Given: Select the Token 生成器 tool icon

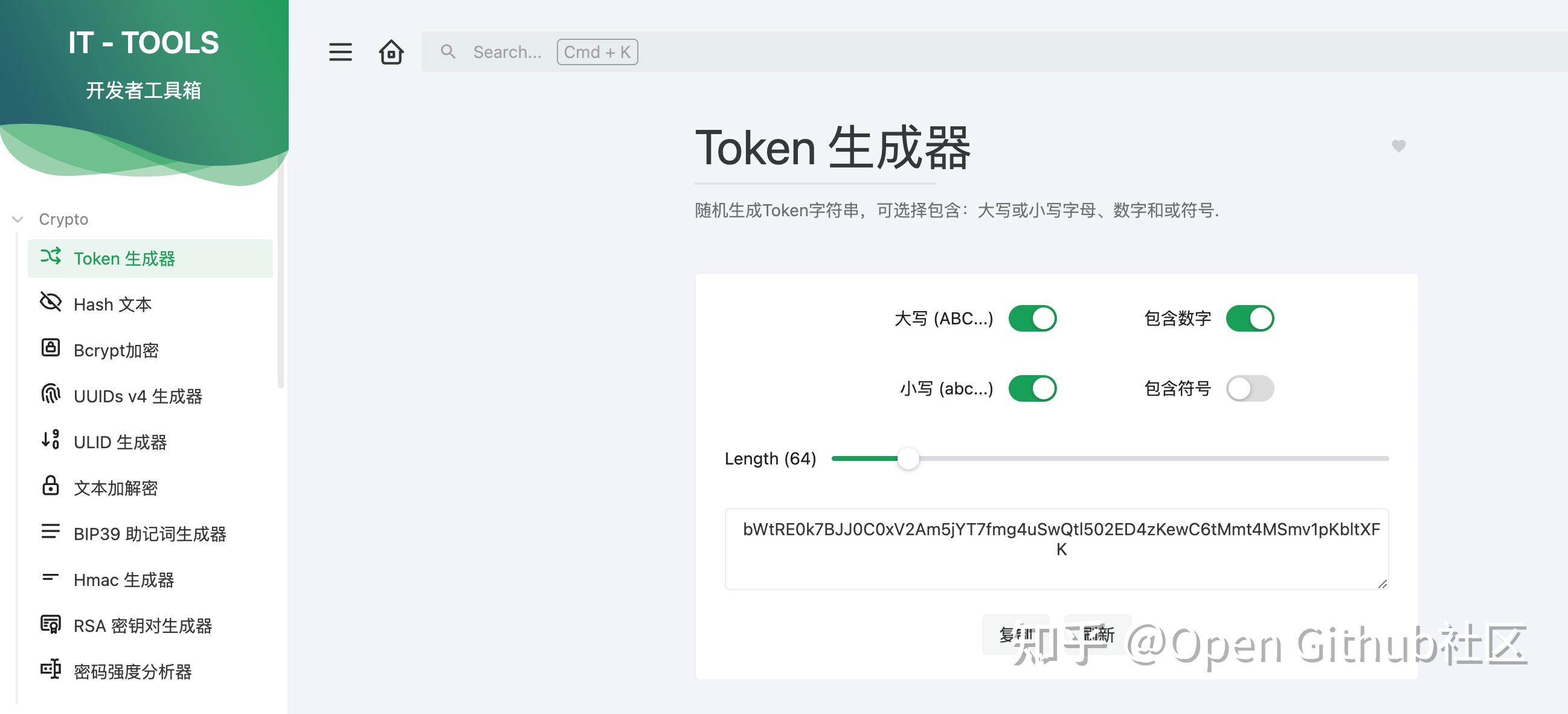Looking at the screenshot, I should [x=50, y=258].
